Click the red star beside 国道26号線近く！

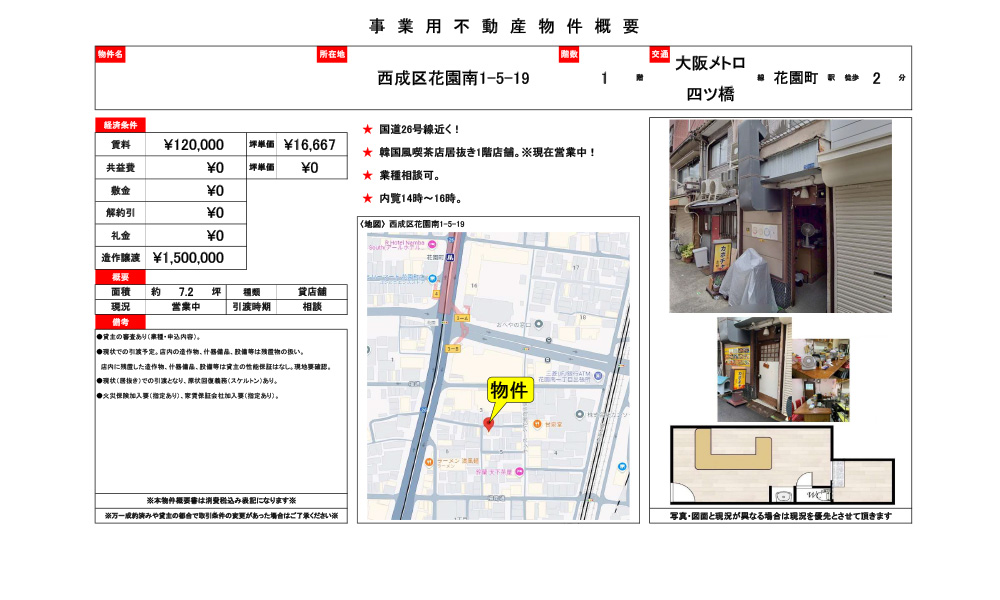click(x=367, y=129)
